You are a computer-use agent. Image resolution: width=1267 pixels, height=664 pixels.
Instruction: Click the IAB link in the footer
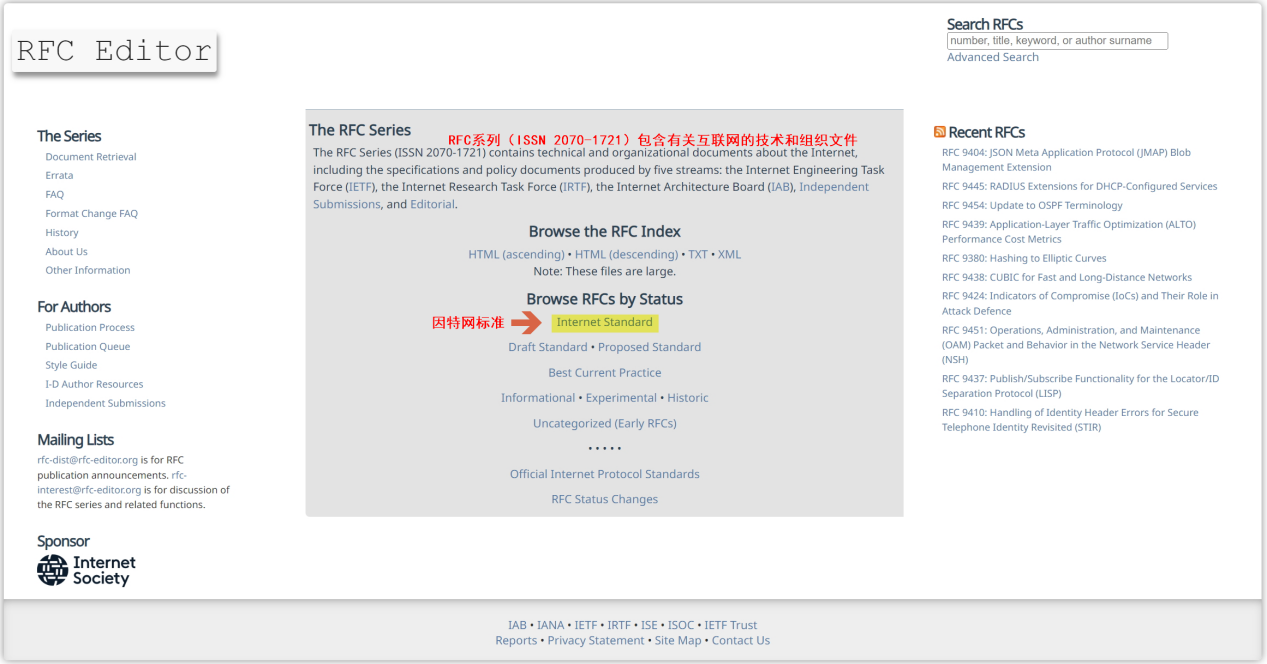tap(517, 625)
